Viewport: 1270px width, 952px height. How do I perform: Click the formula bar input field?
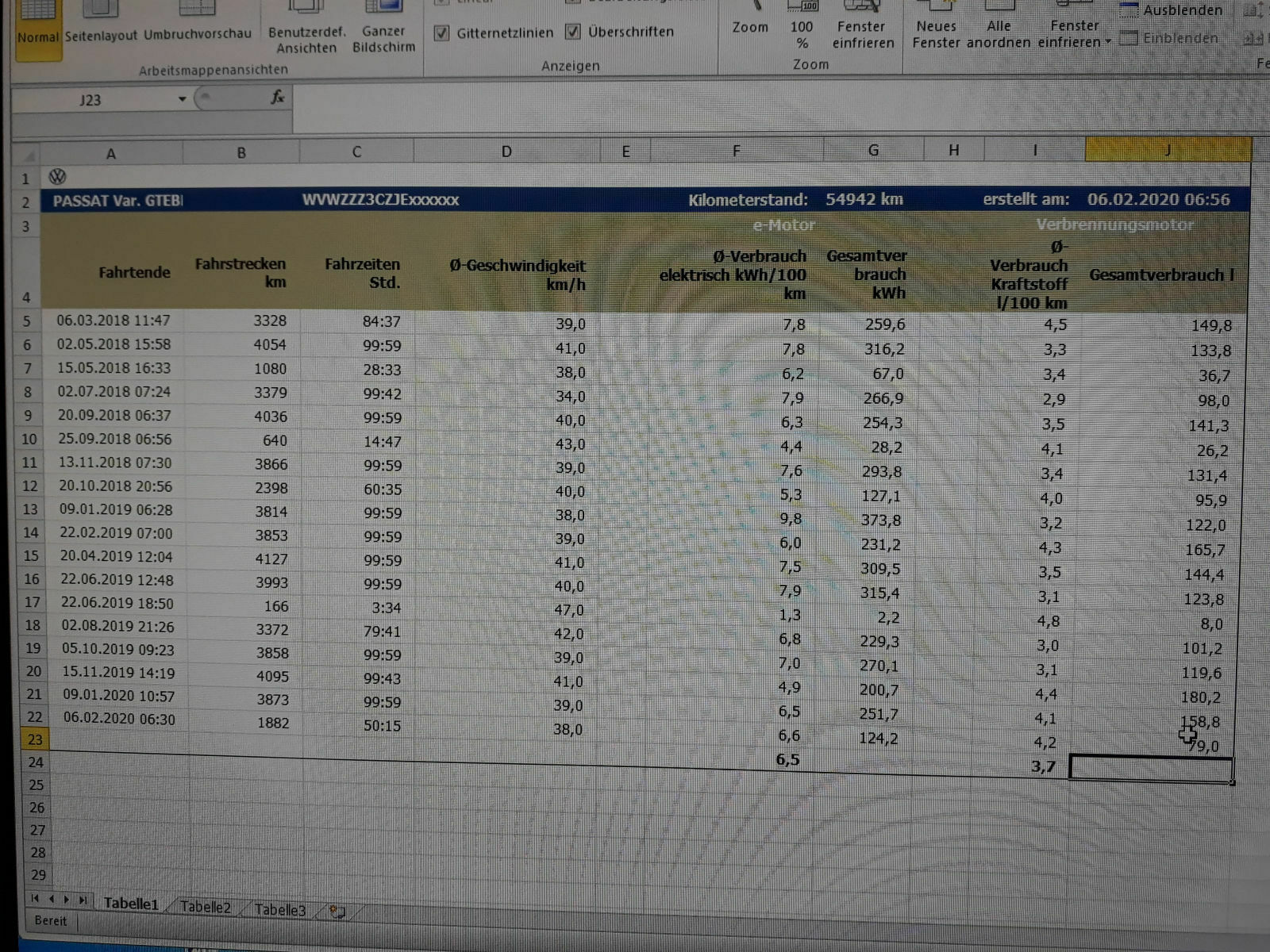coord(714,101)
